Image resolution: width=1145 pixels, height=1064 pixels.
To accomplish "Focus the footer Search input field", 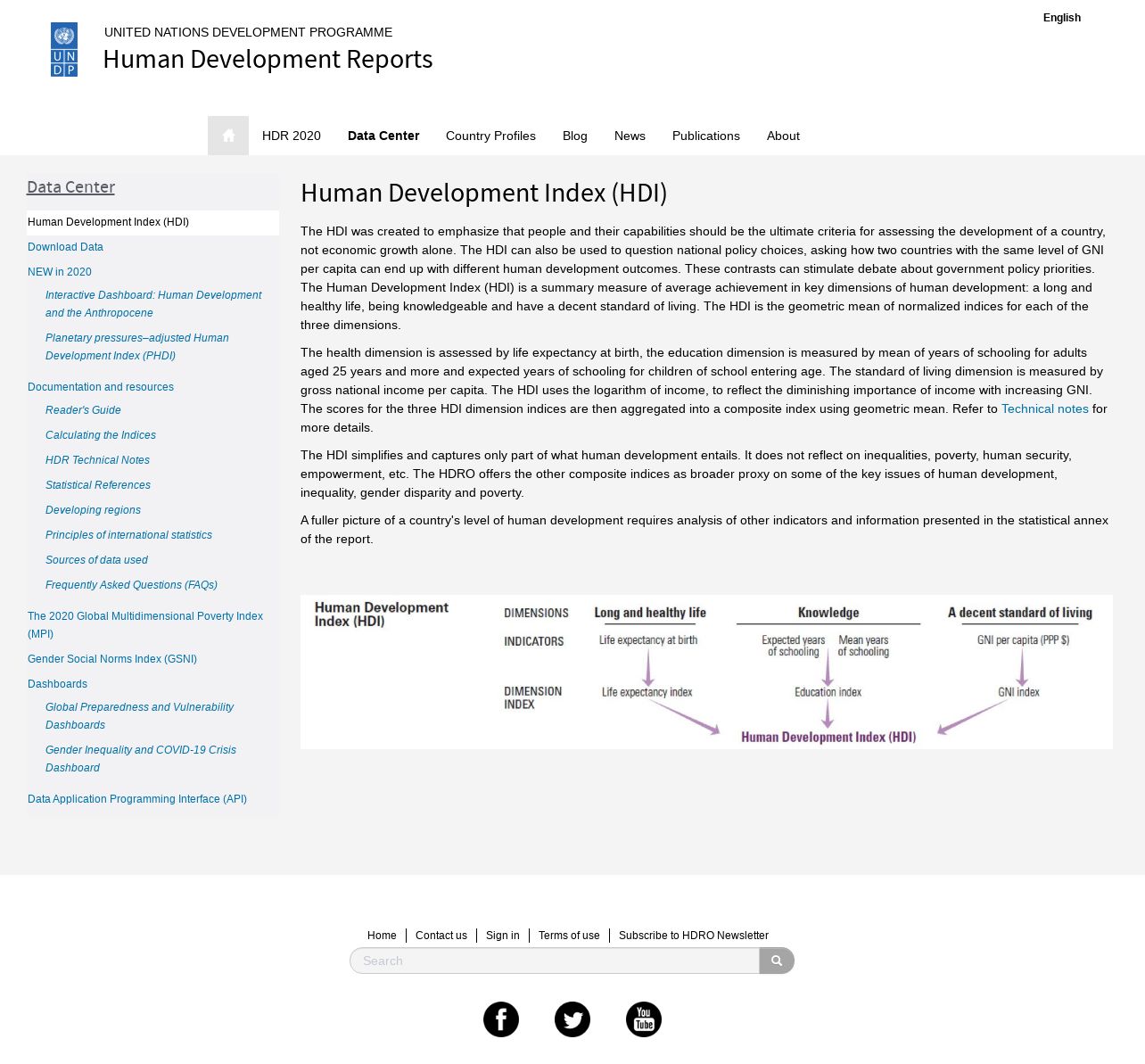I will tap(555, 961).
